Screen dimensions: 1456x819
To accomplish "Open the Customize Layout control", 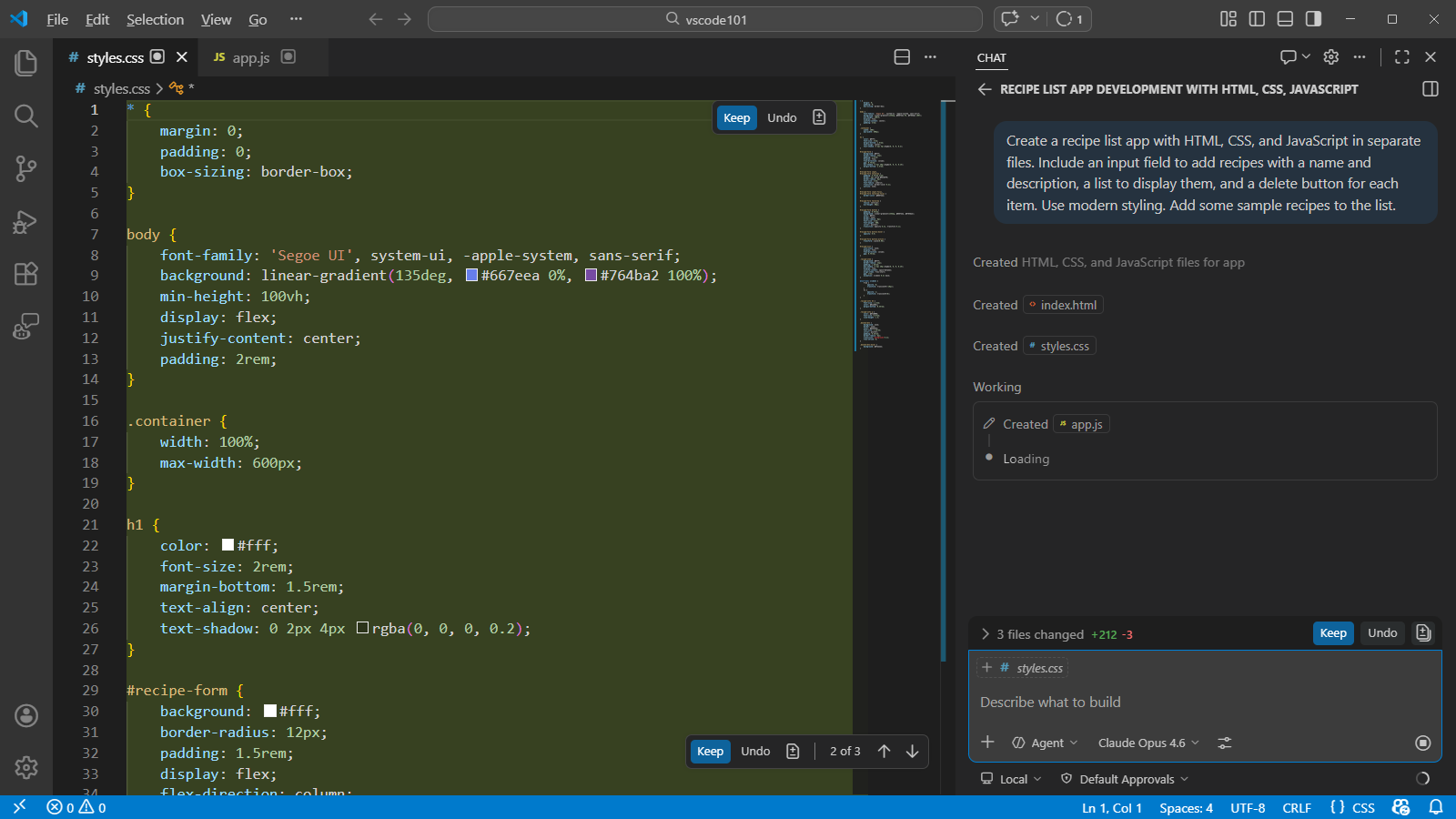I will coord(1228,18).
